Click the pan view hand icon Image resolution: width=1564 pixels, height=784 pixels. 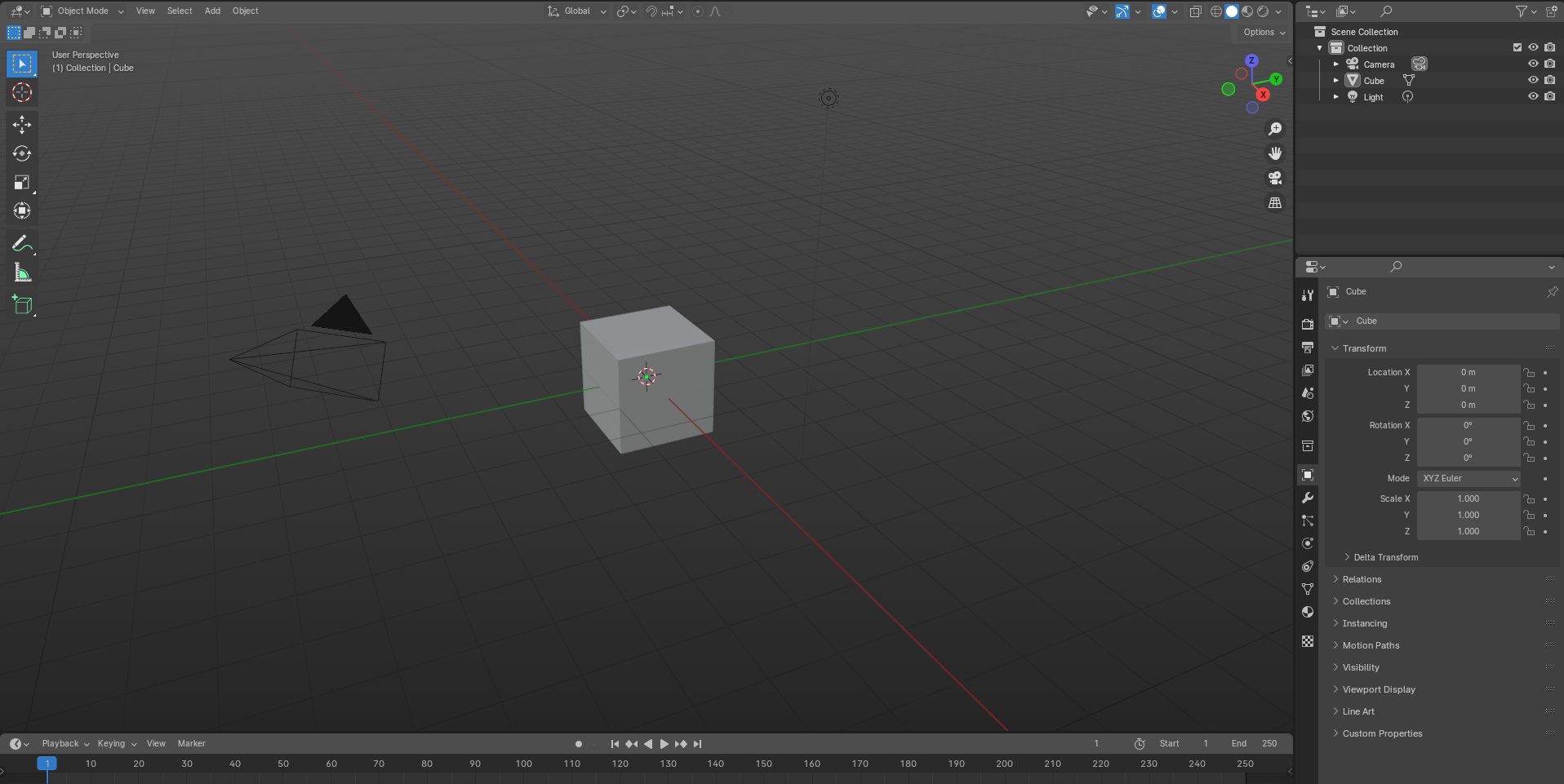1275,153
